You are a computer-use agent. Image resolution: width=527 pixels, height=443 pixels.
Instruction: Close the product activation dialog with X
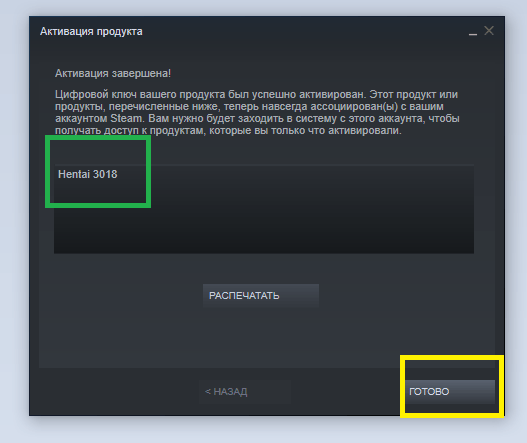[x=489, y=31]
